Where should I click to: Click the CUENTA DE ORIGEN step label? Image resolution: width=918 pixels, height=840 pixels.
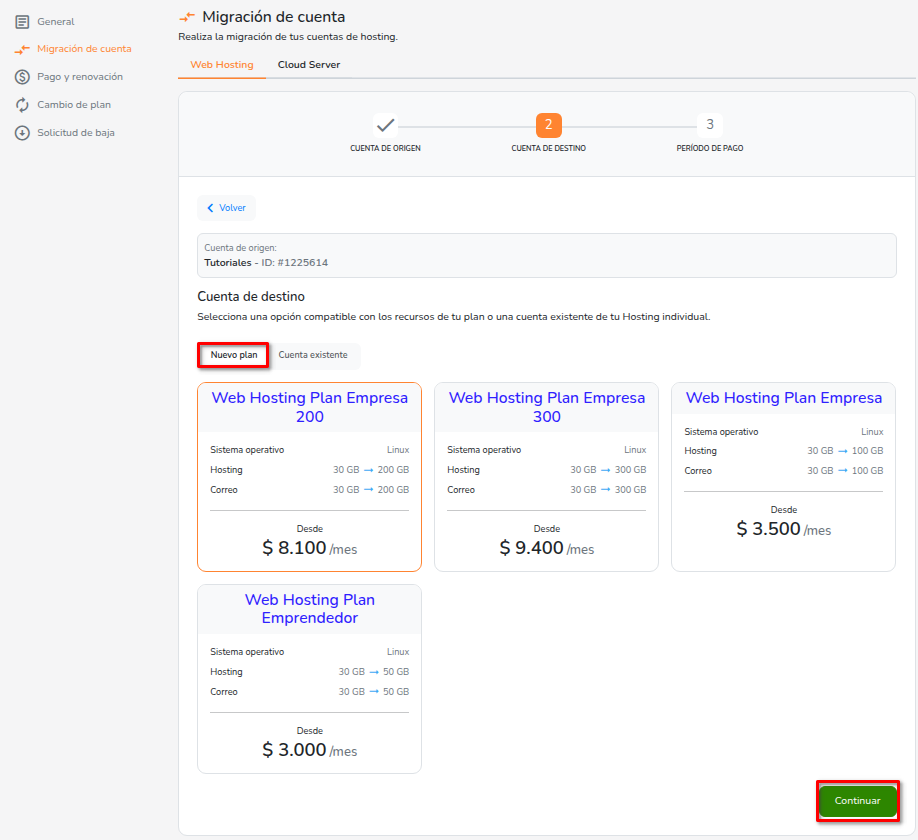click(385, 148)
